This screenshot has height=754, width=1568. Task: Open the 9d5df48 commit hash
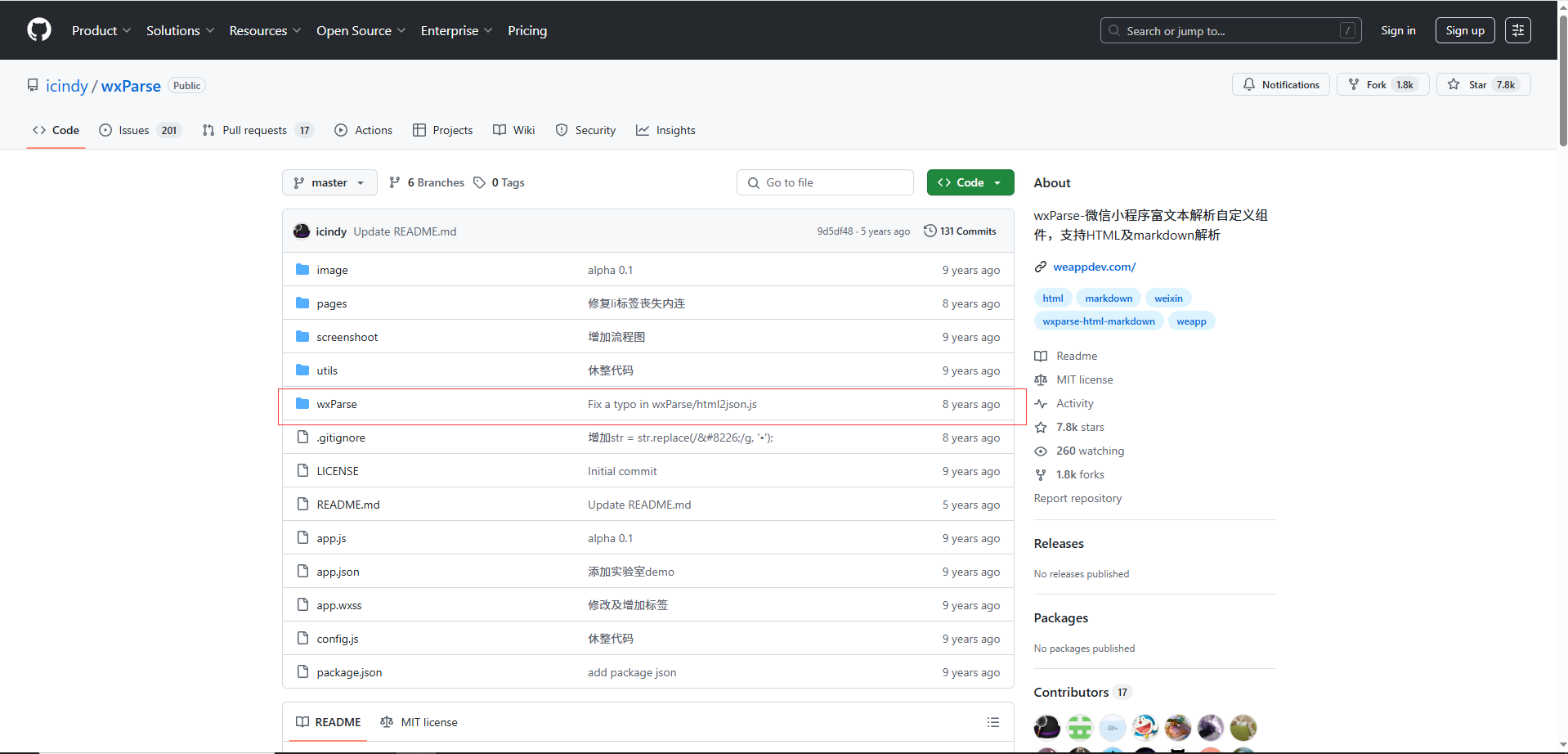click(x=835, y=231)
